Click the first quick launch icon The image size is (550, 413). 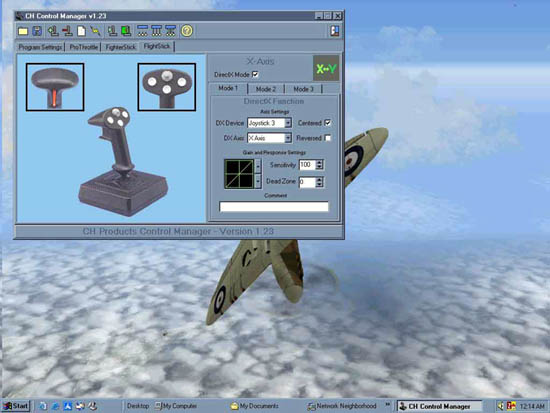(43, 406)
